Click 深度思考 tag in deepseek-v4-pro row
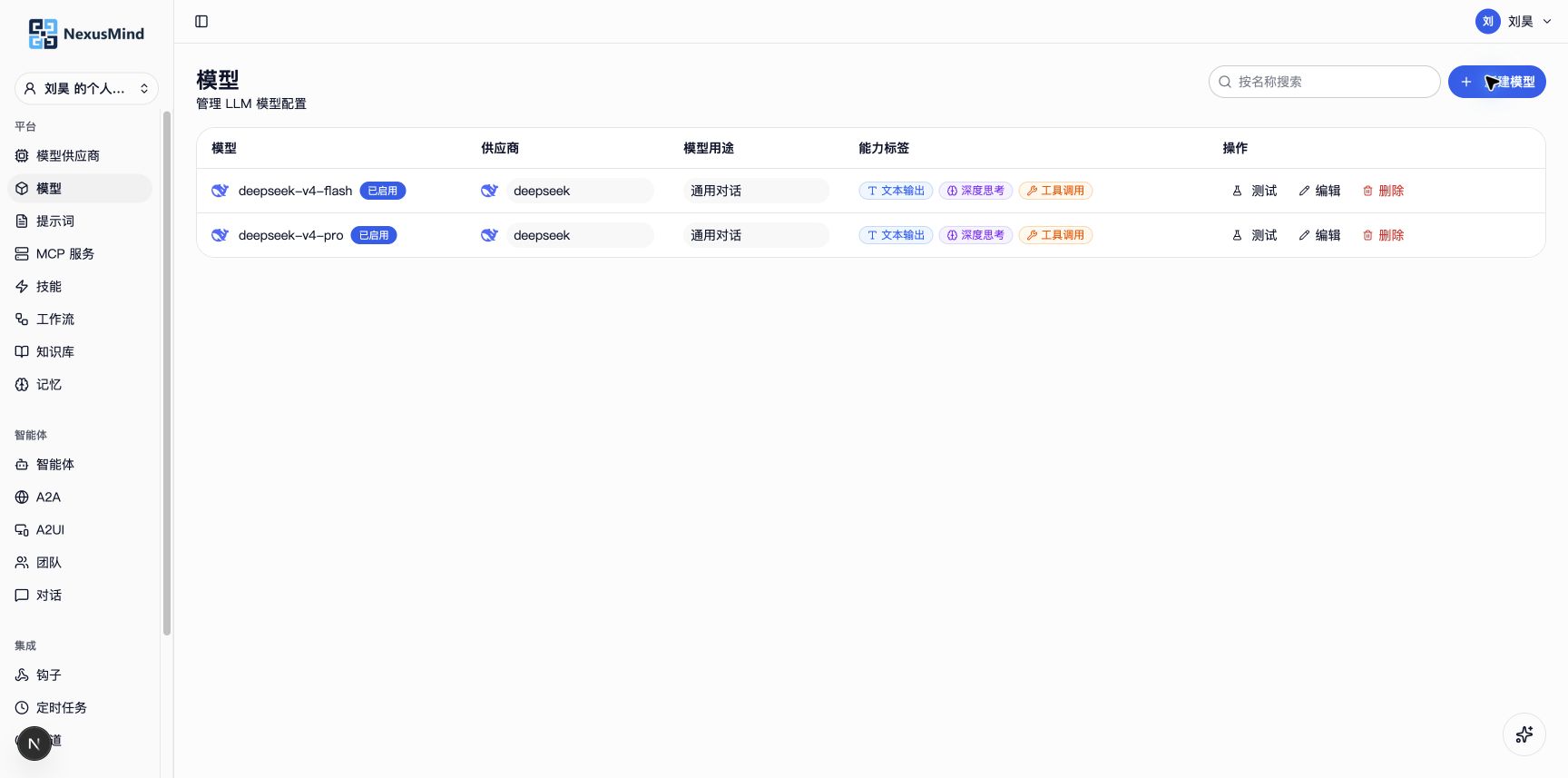1568x778 pixels. [x=975, y=235]
